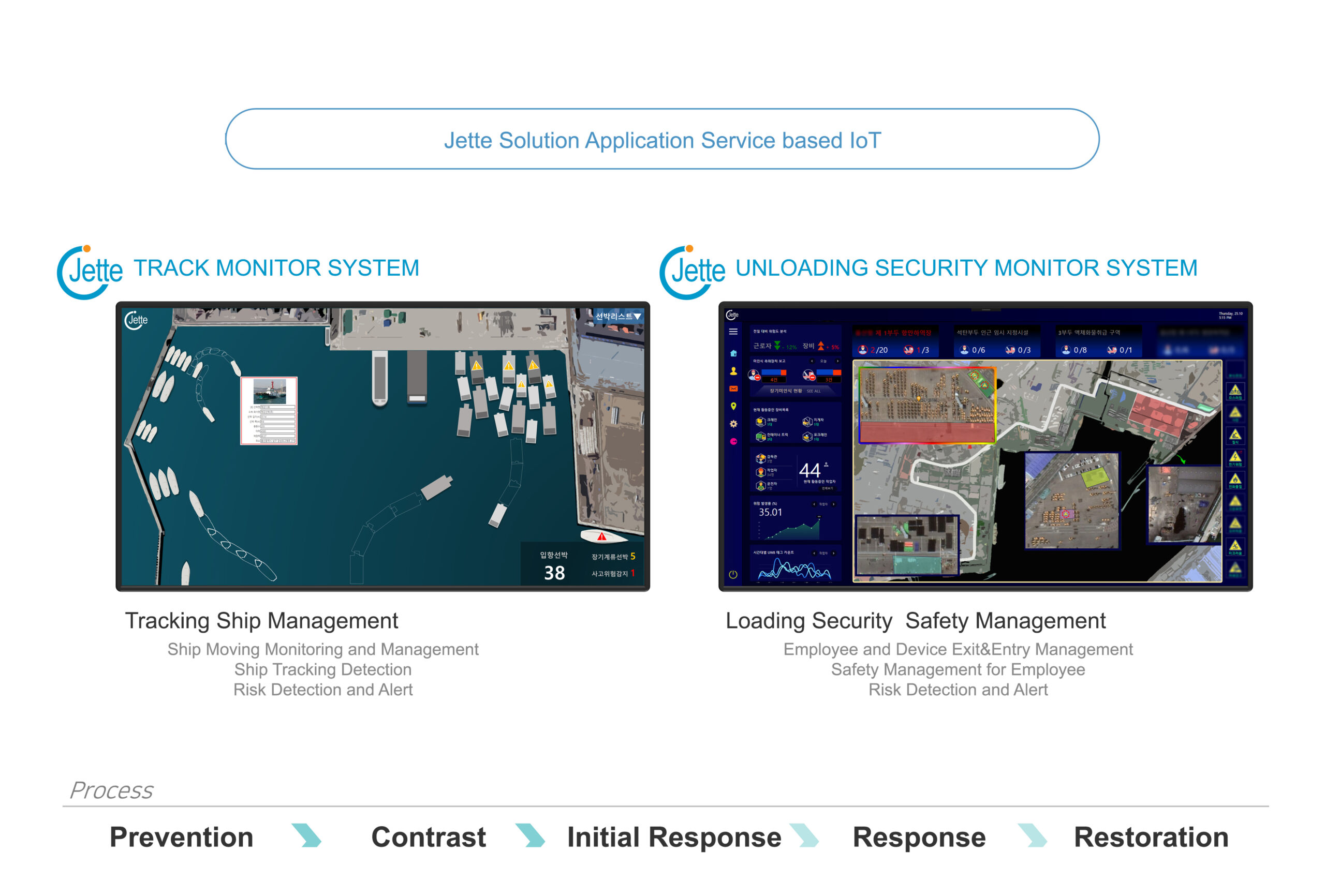Click the red warning triangle on the white boat
Screen dimensions: 1325x896
[x=601, y=536]
